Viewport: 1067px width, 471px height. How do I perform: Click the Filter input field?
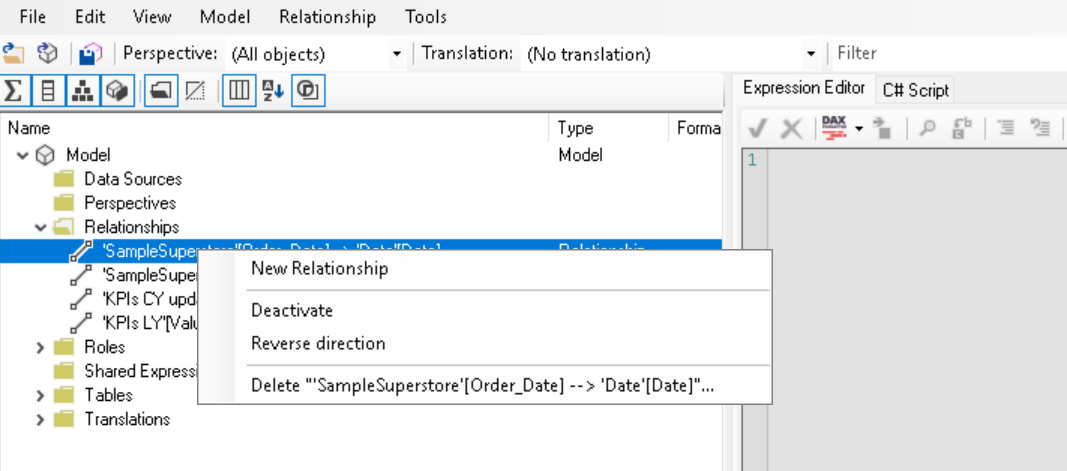click(x=949, y=53)
